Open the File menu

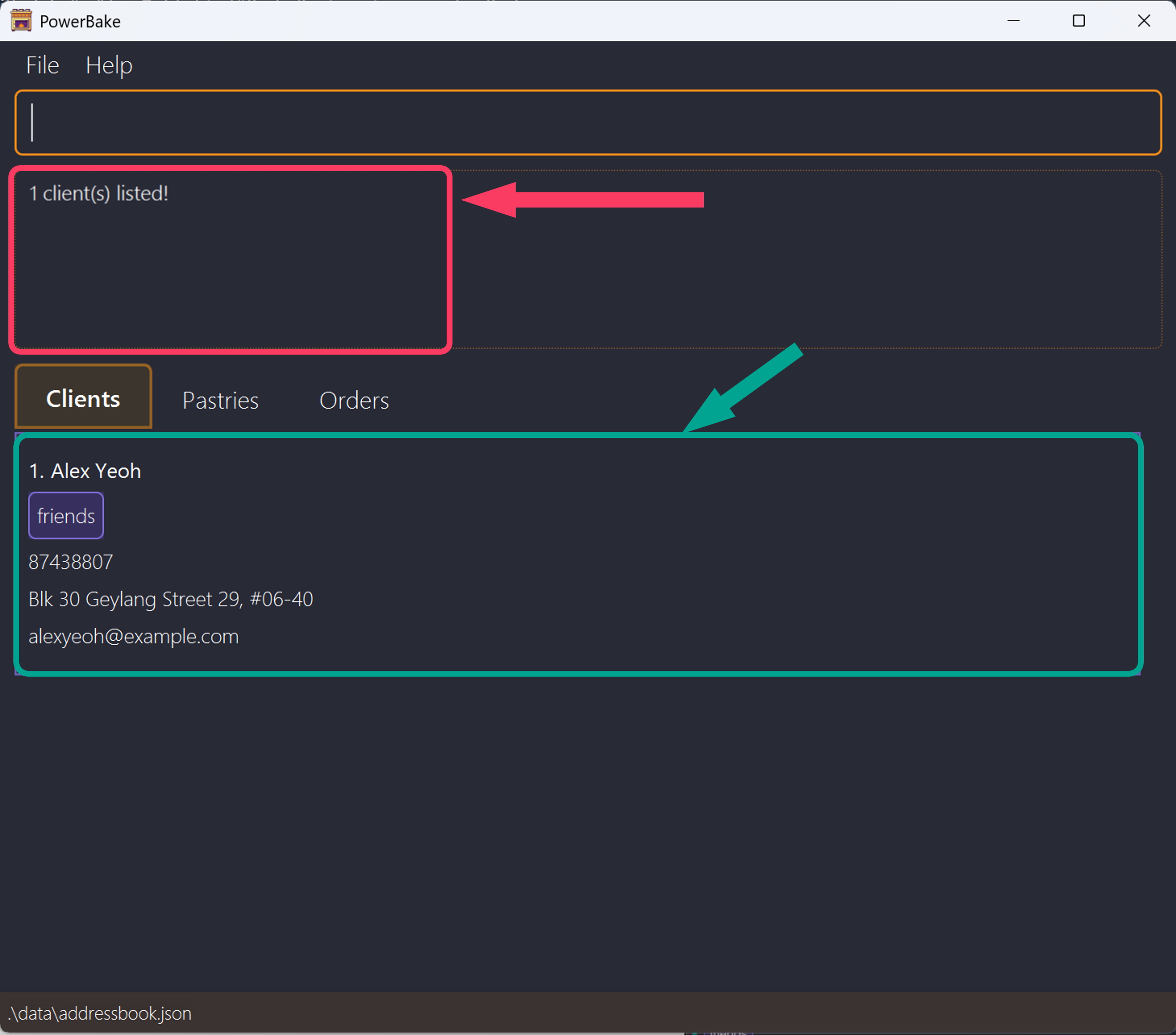43,65
